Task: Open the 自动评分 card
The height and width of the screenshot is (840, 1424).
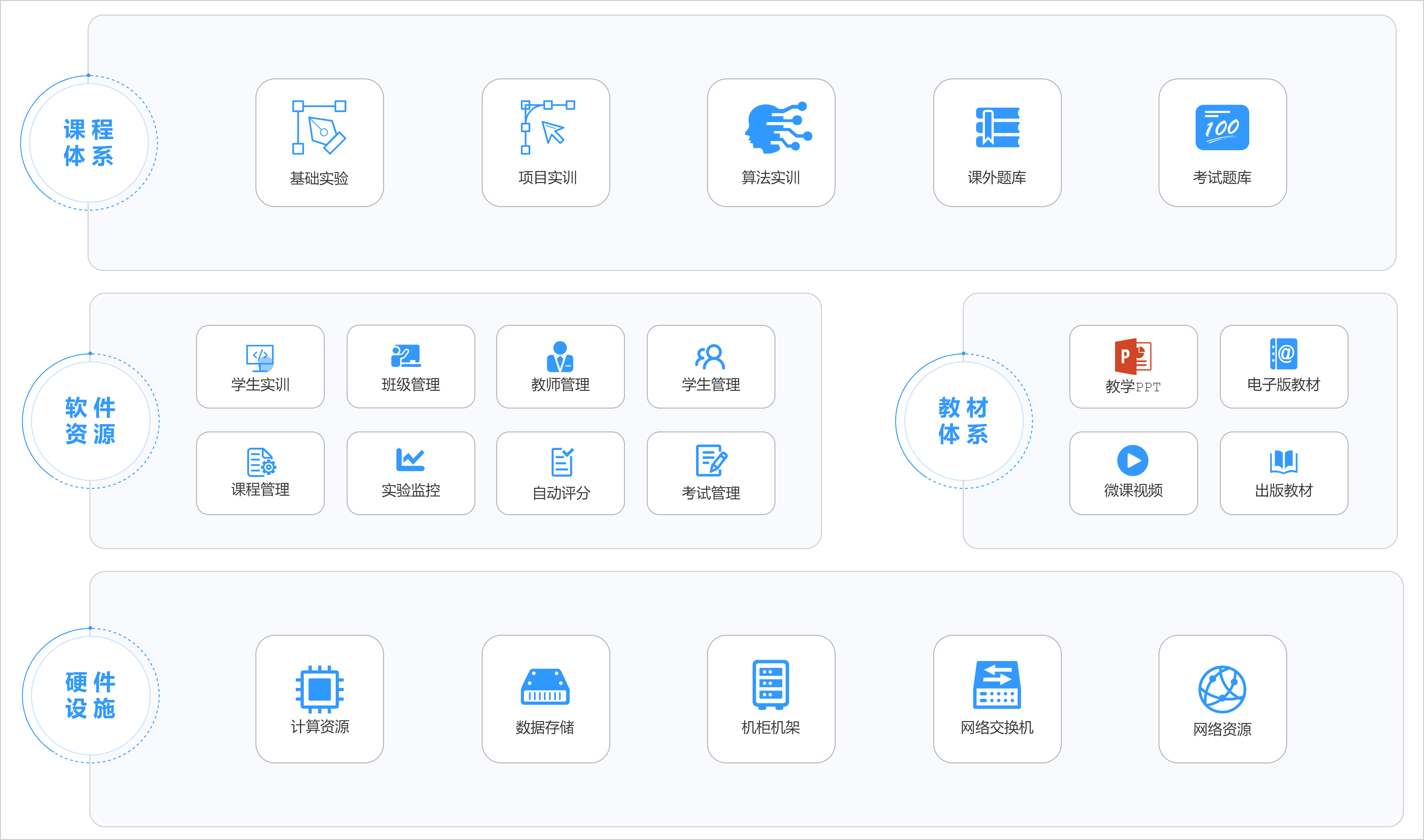Action: pos(560,473)
